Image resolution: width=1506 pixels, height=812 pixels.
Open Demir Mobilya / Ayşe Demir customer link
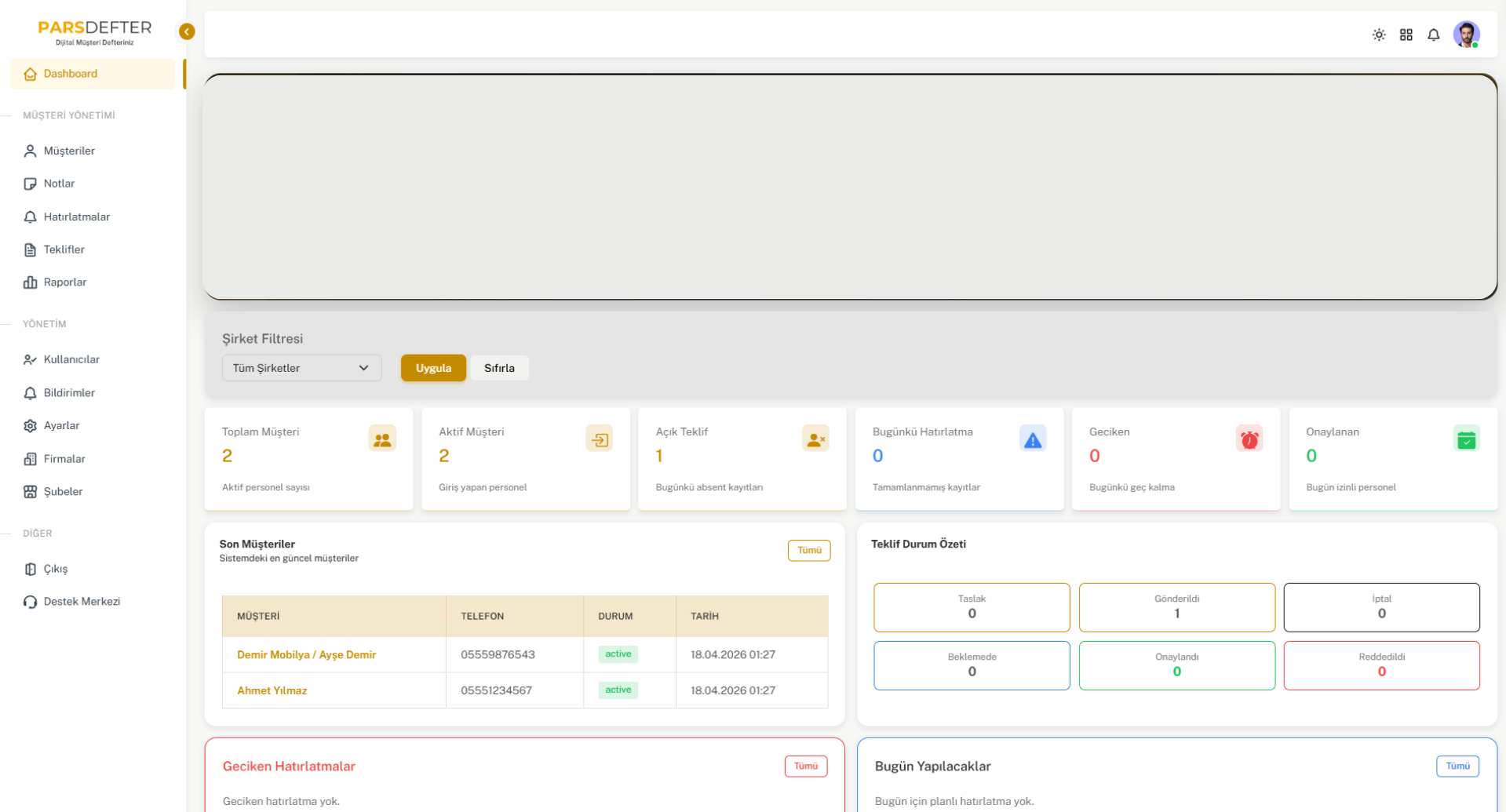pos(307,654)
